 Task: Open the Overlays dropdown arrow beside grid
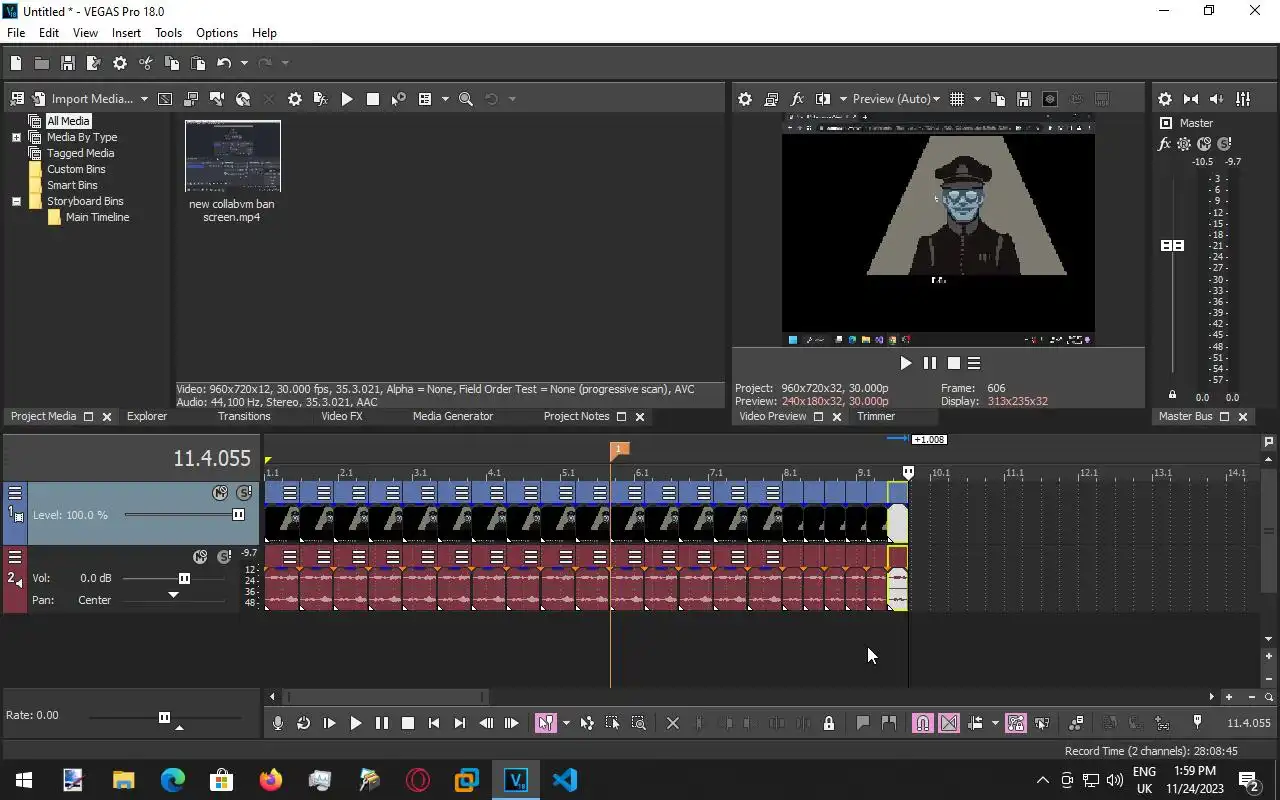[977, 99]
